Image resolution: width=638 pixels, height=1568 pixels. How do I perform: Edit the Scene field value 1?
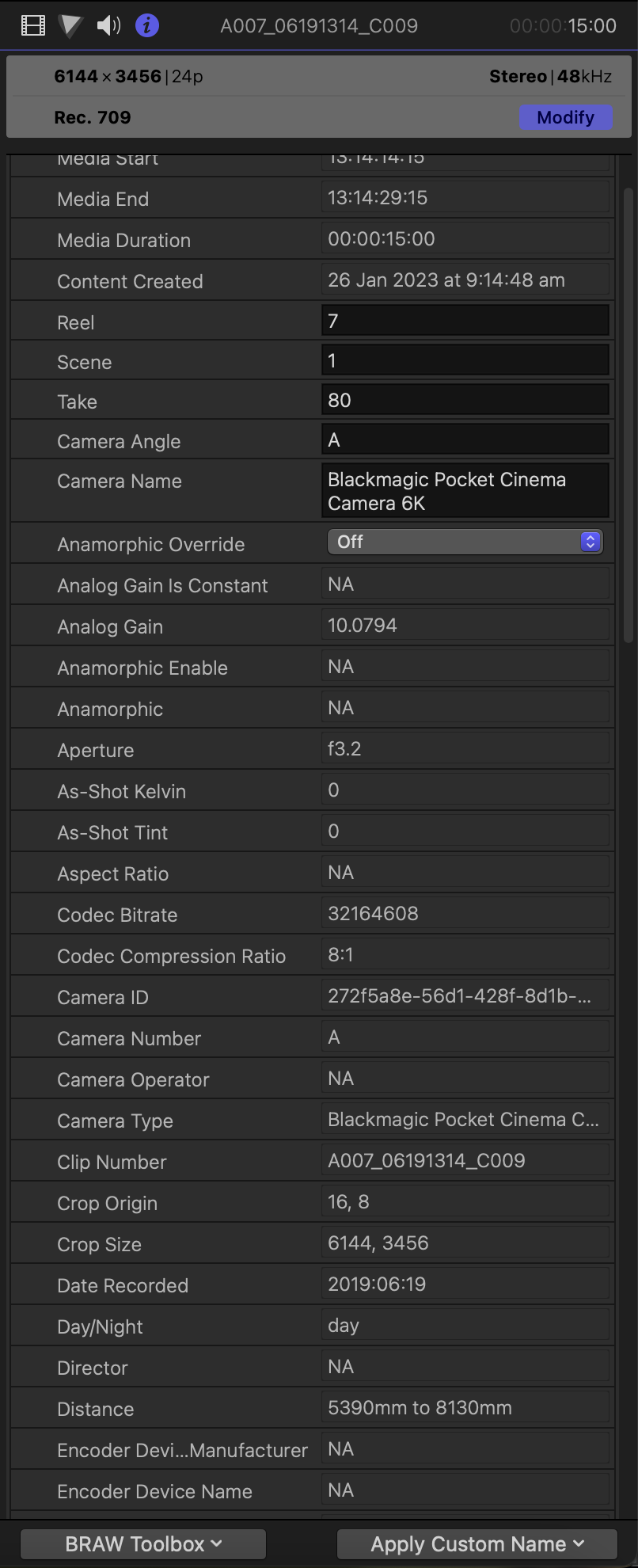pyautogui.click(x=465, y=360)
